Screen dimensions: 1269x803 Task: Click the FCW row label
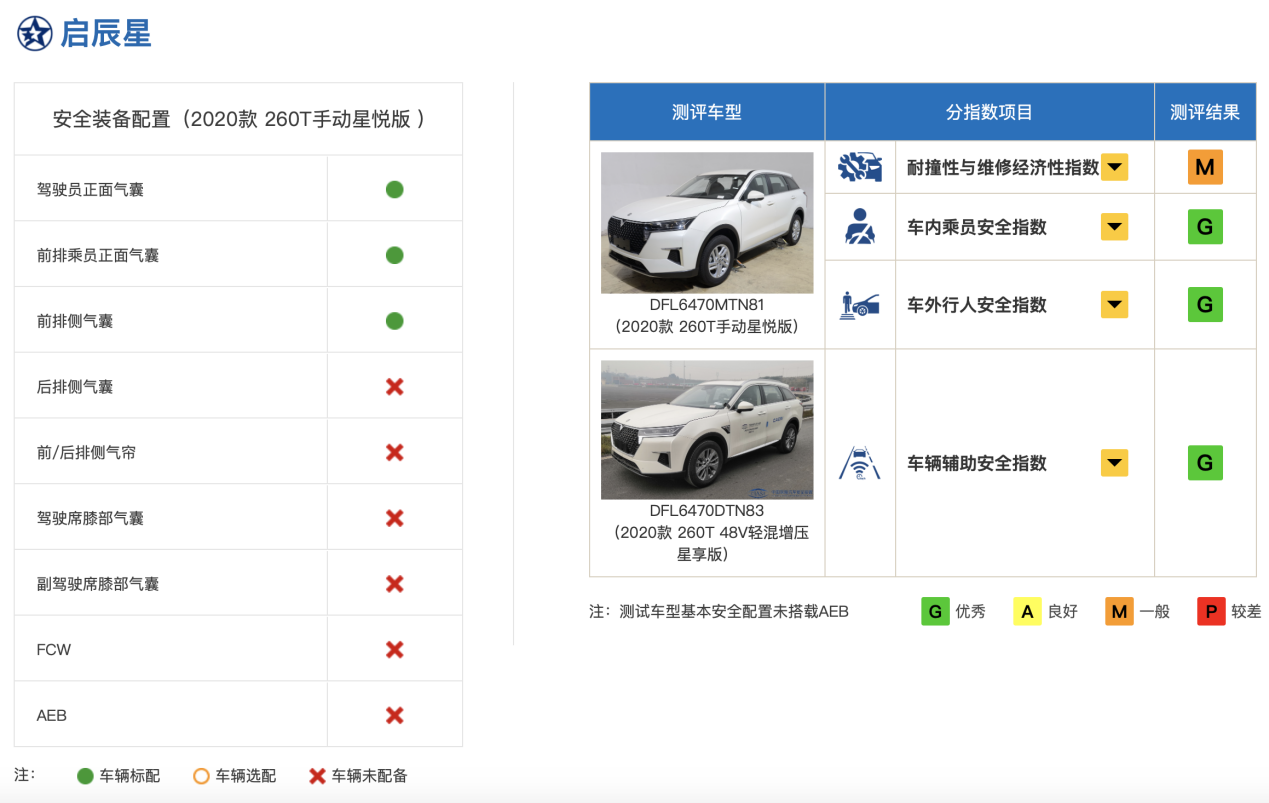tap(54, 650)
